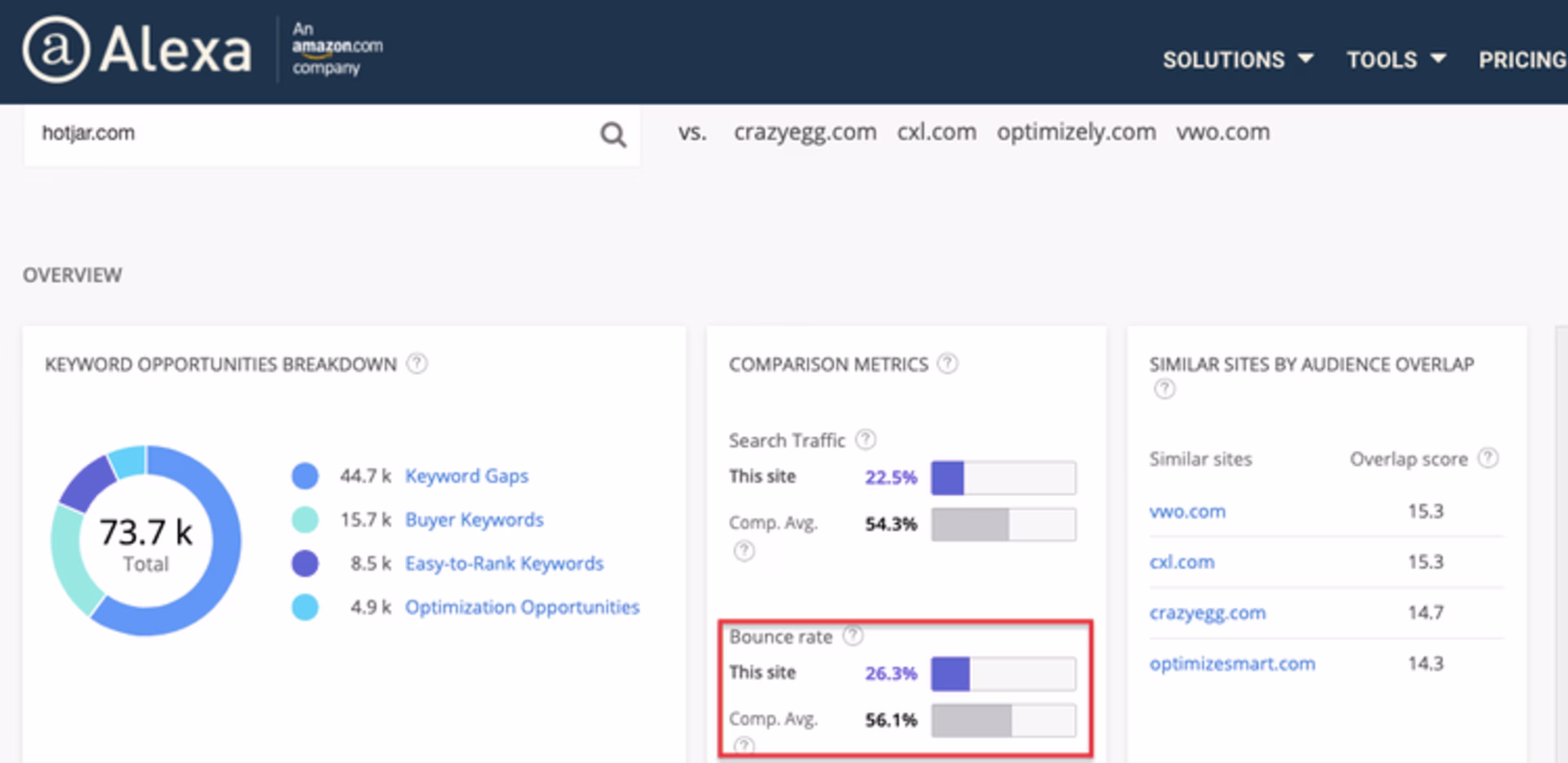Click the 22.5% search traffic value
Image resolution: width=1568 pixels, height=763 pixels.
[891, 477]
